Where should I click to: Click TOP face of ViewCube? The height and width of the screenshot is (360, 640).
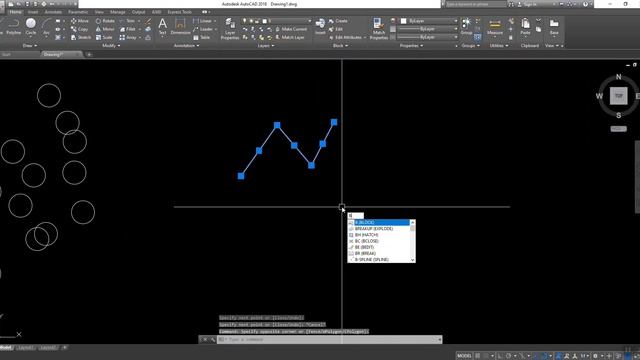click(618, 96)
